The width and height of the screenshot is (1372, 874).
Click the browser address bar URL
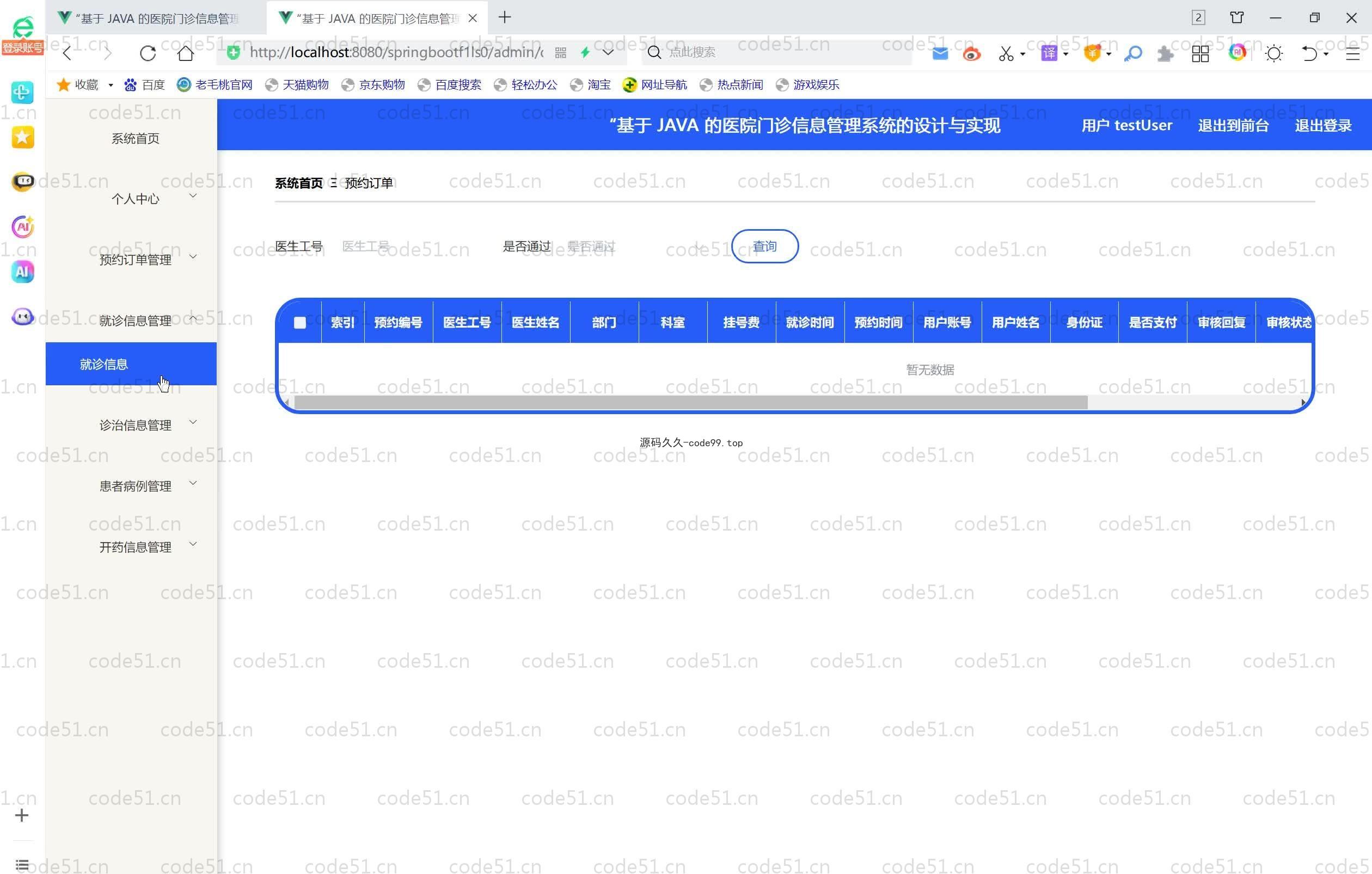point(396,52)
